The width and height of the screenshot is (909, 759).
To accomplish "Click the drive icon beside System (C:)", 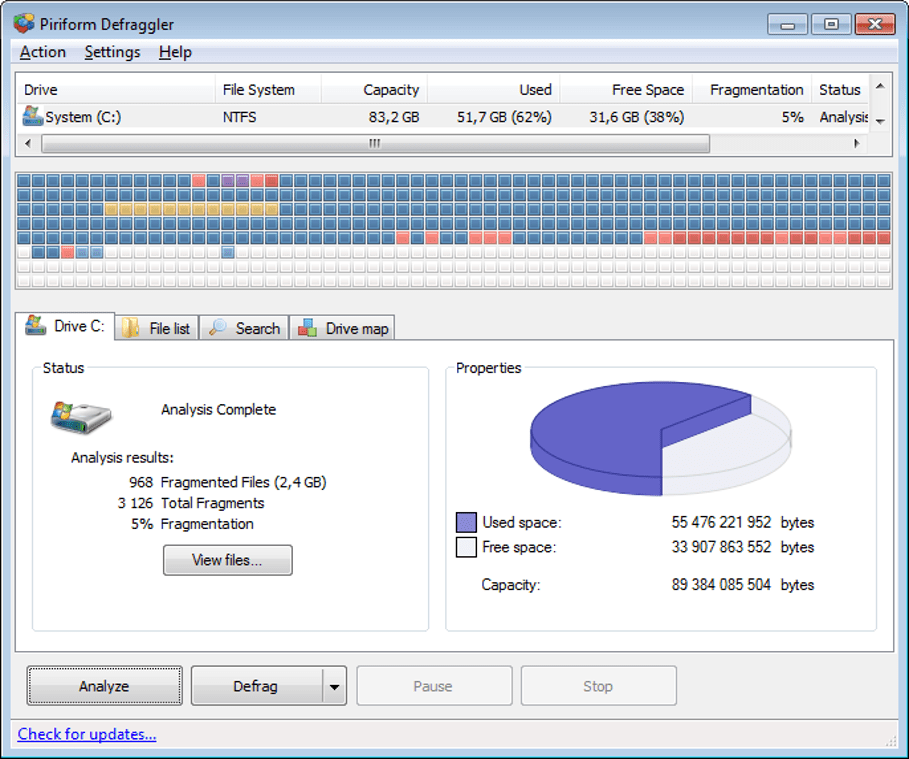I will click(x=31, y=116).
